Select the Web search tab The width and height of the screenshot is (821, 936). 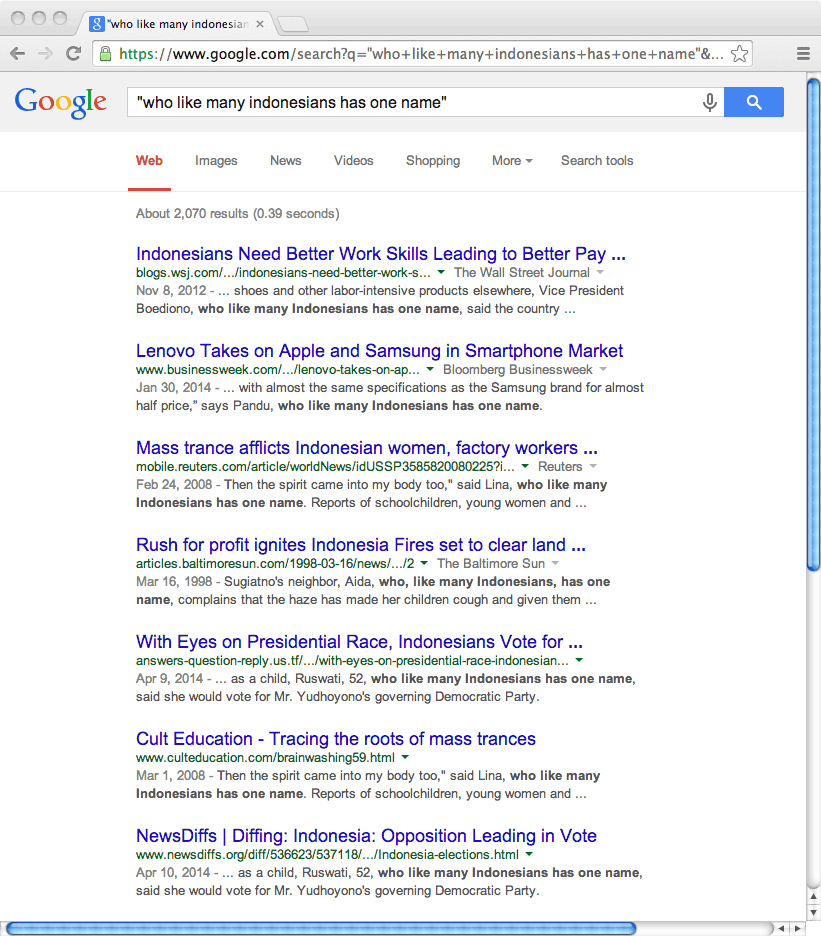tap(149, 161)
